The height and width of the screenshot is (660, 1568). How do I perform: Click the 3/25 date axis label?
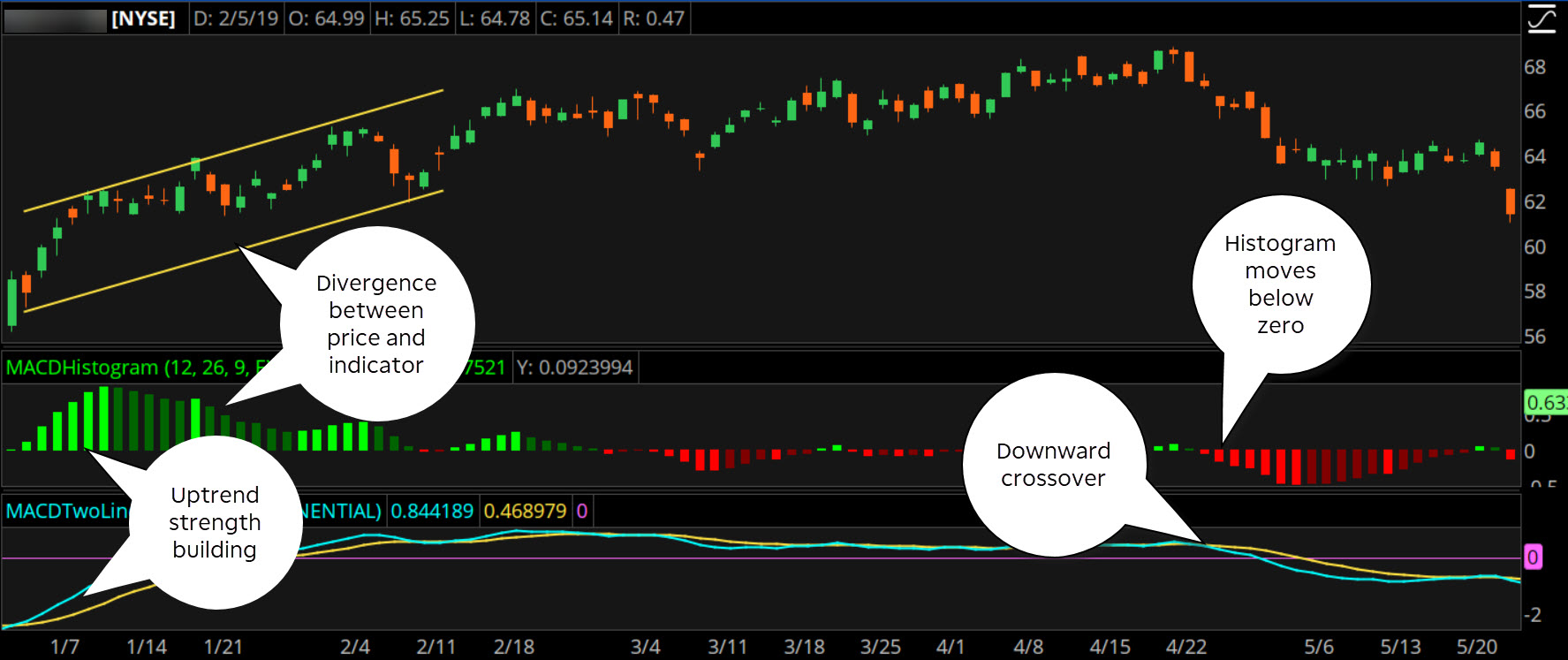(x=881, y=647)
